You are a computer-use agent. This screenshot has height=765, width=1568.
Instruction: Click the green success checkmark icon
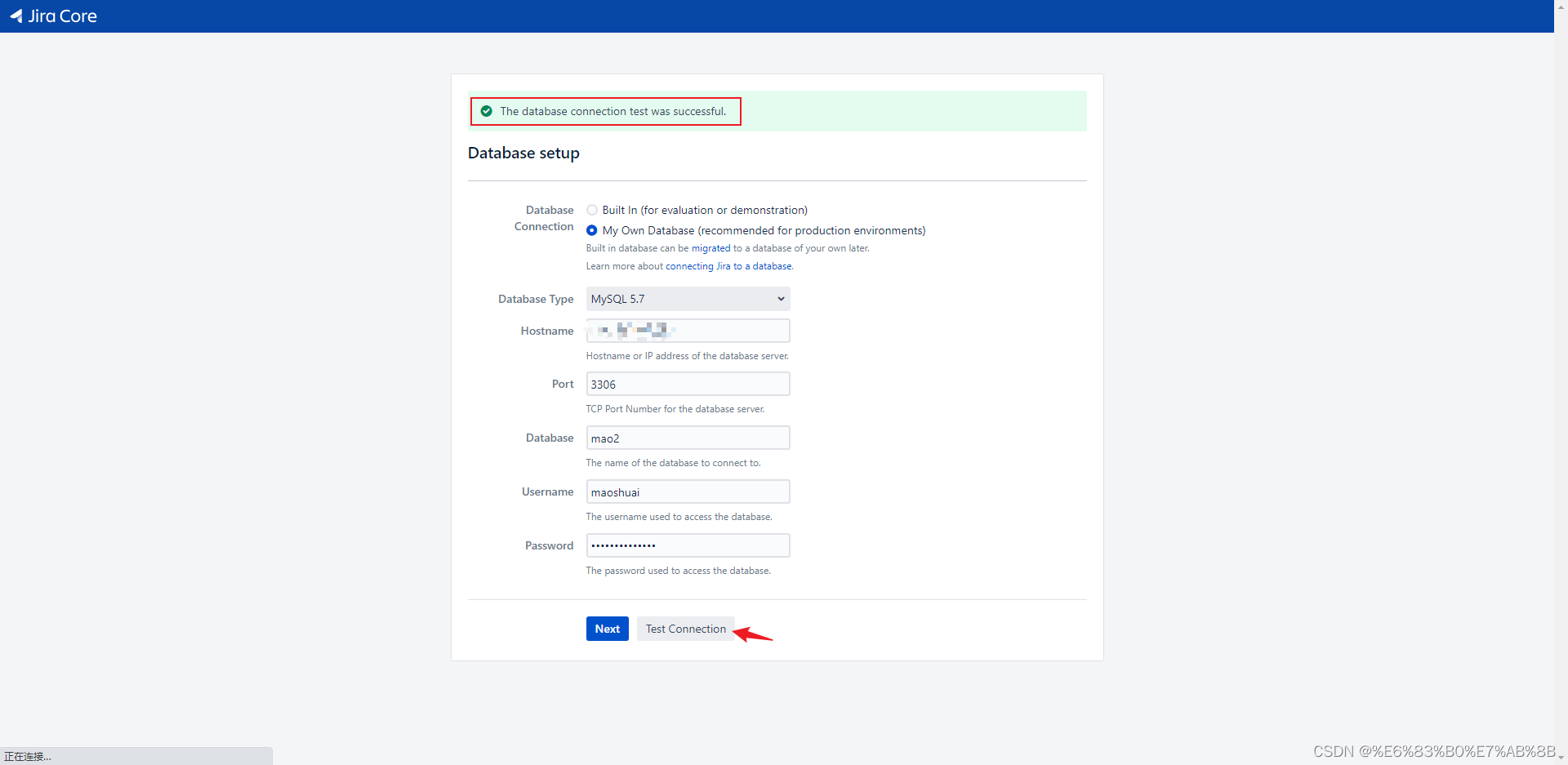(x=487, y=111)
